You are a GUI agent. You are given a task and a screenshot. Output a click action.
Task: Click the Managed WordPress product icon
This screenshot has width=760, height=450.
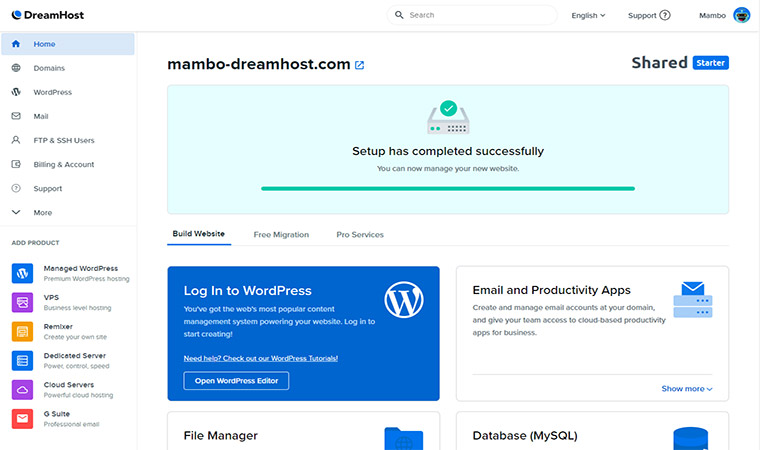[22, 273]
